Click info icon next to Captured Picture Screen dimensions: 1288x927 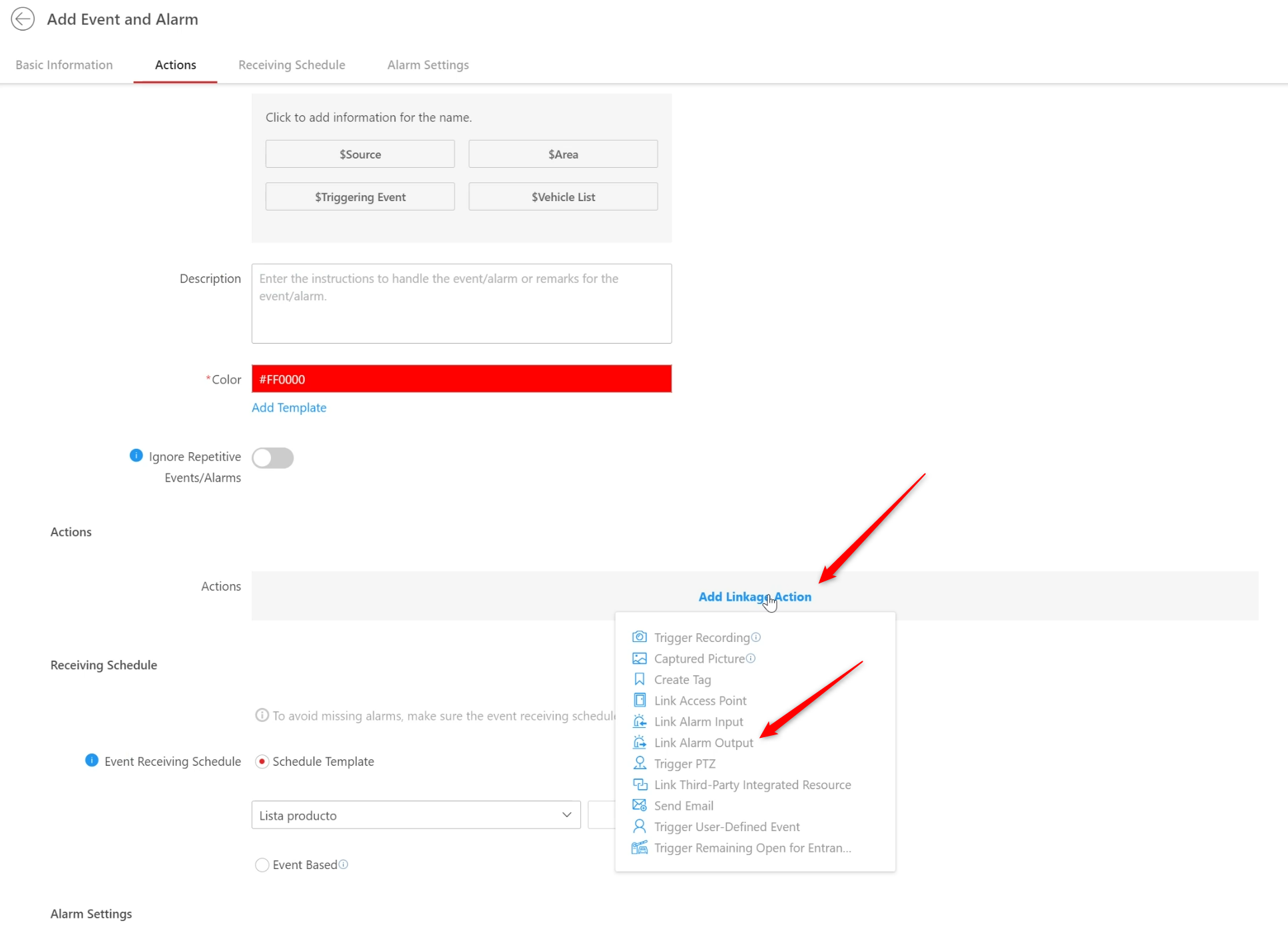750,658
